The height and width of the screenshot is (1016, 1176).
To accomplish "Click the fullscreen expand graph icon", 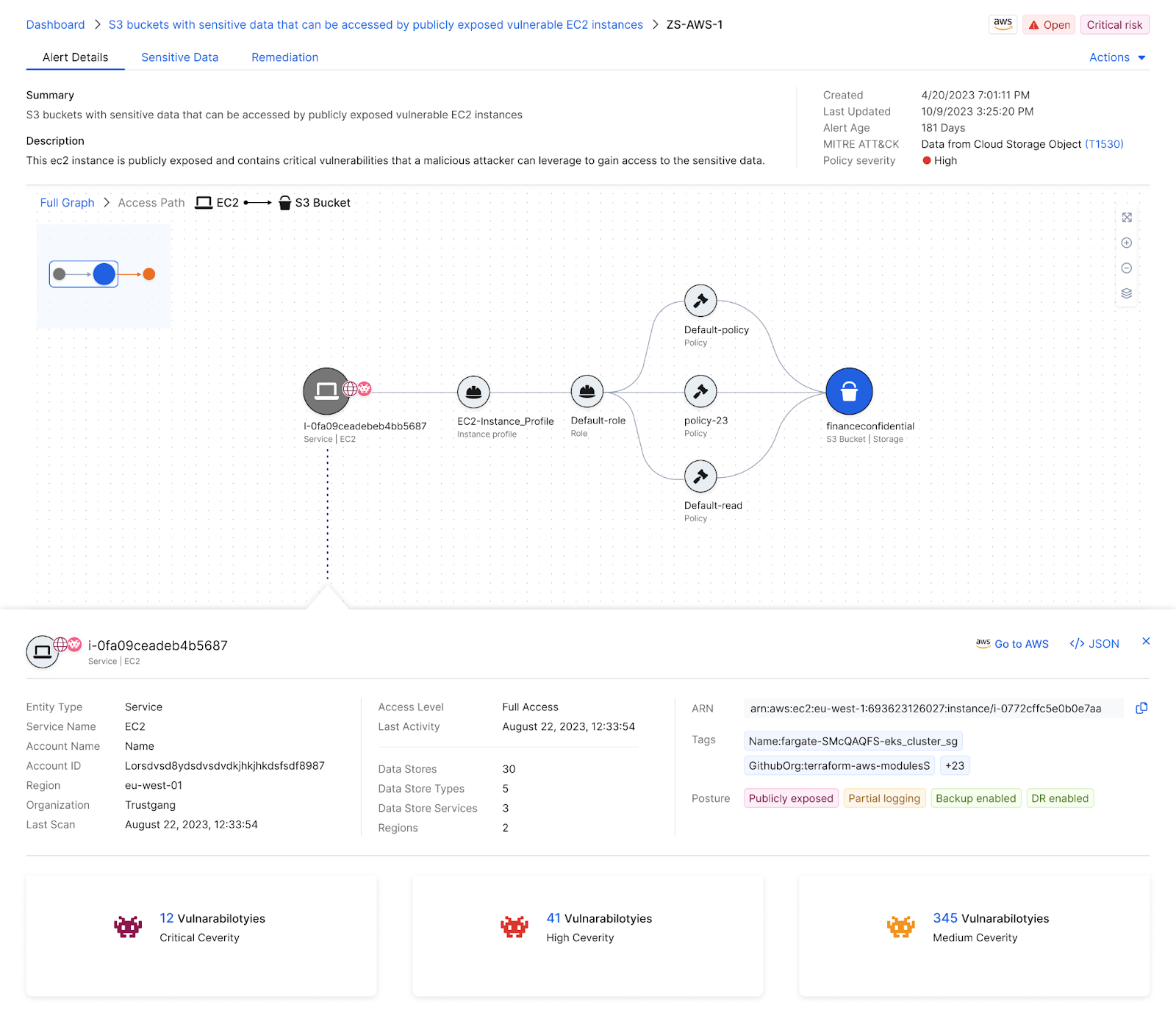I will [1126, 218].
